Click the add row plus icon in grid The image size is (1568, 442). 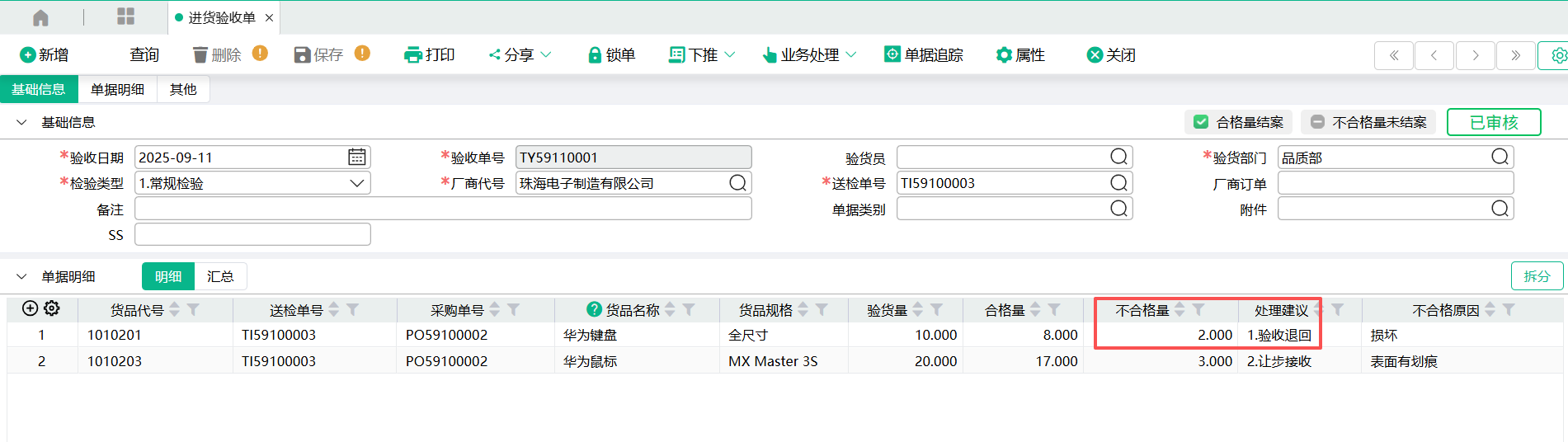pos(30,308)
